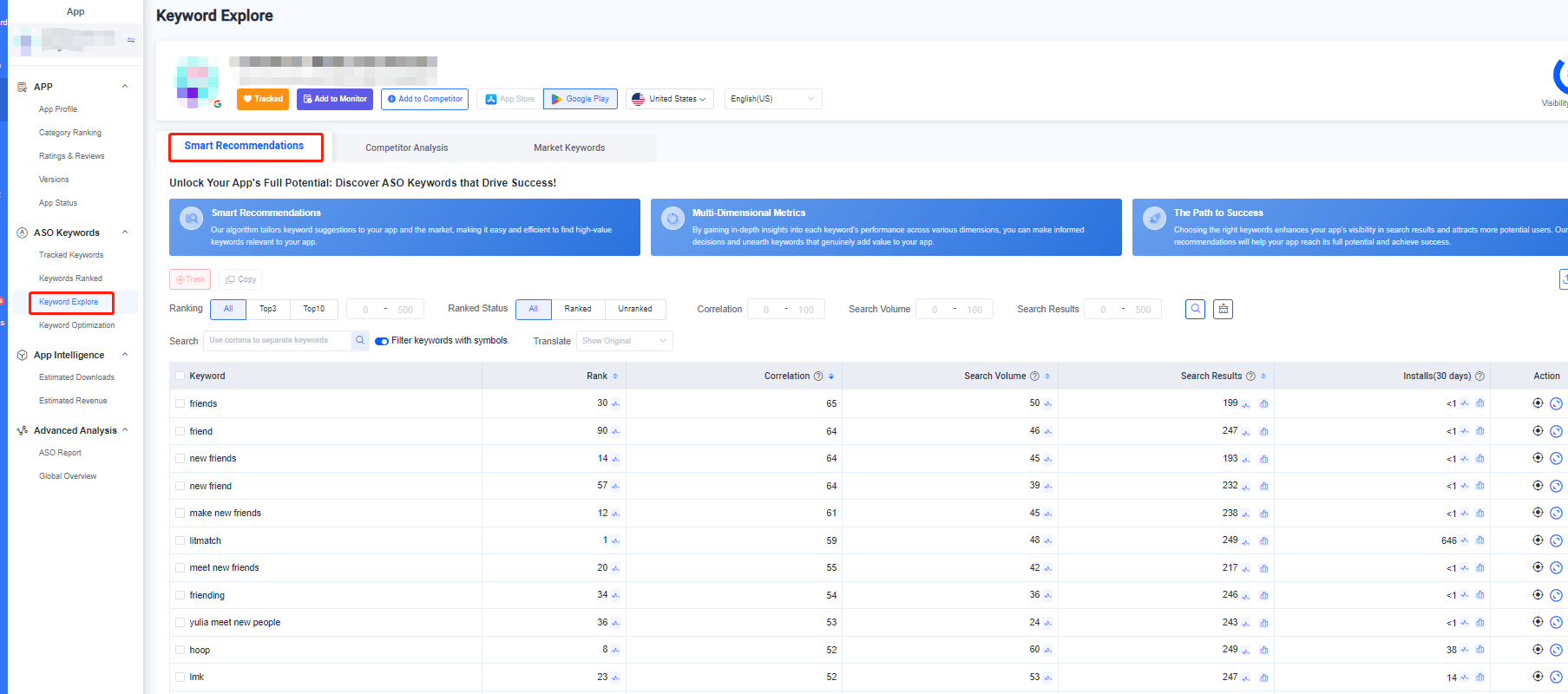
Task: Click the Add to Monitor button
Action: [x=335, y=99]
